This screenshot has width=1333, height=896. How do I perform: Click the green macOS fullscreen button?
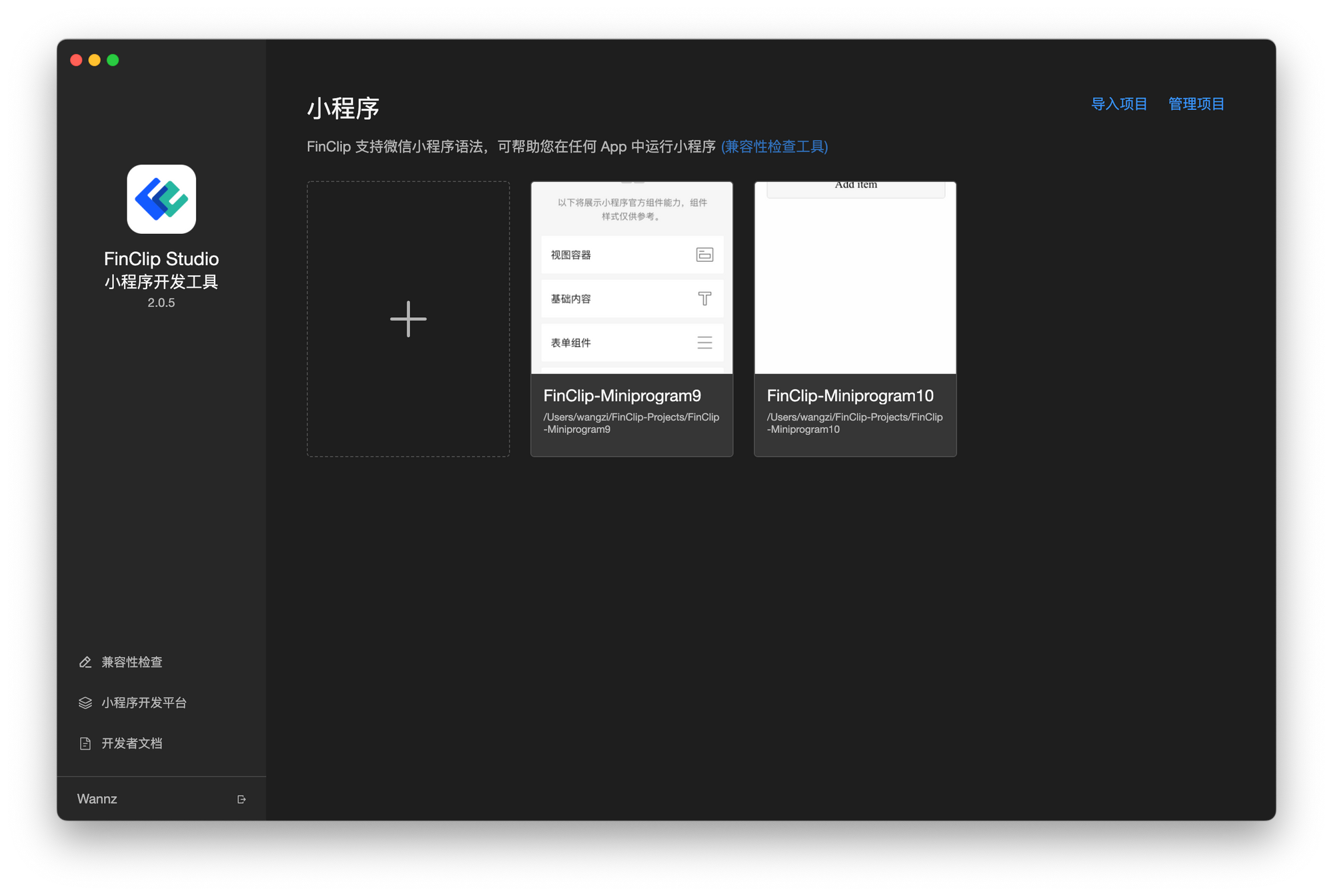tap(113, 60)
